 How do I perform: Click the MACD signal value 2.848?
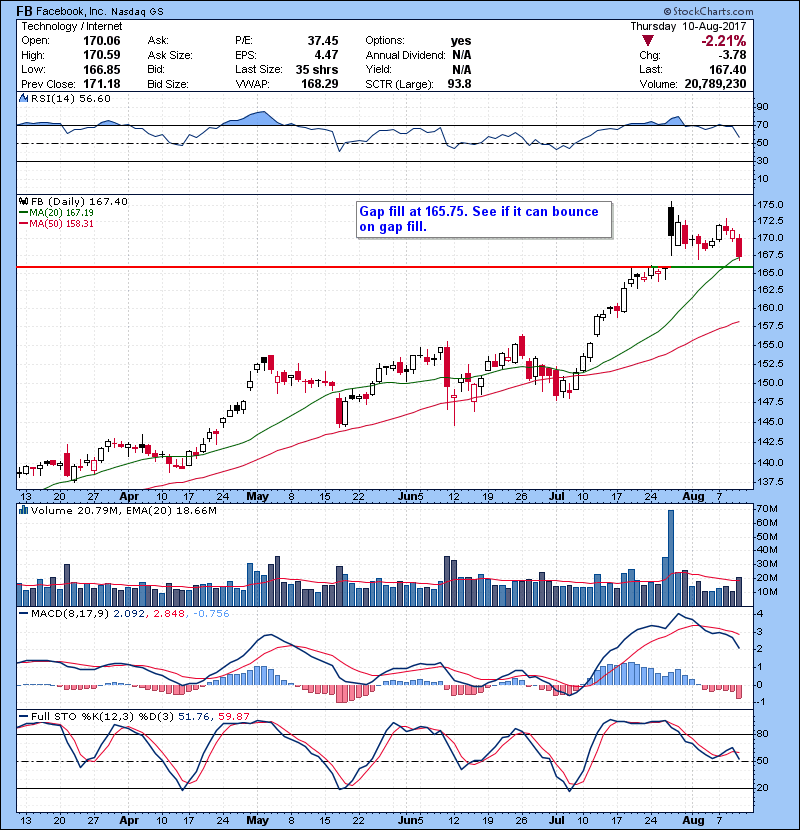(x=169, y=614)
